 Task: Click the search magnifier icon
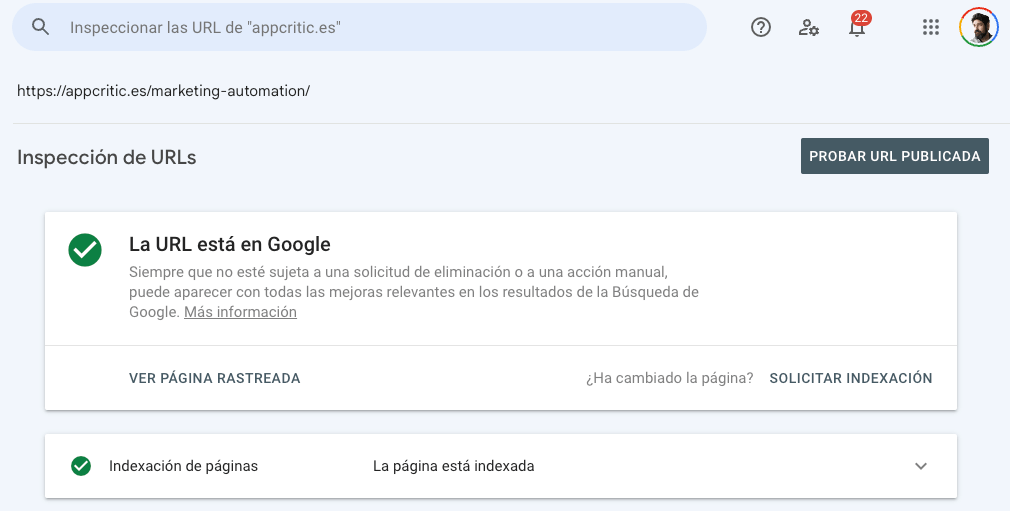click(x=40, y=27)
